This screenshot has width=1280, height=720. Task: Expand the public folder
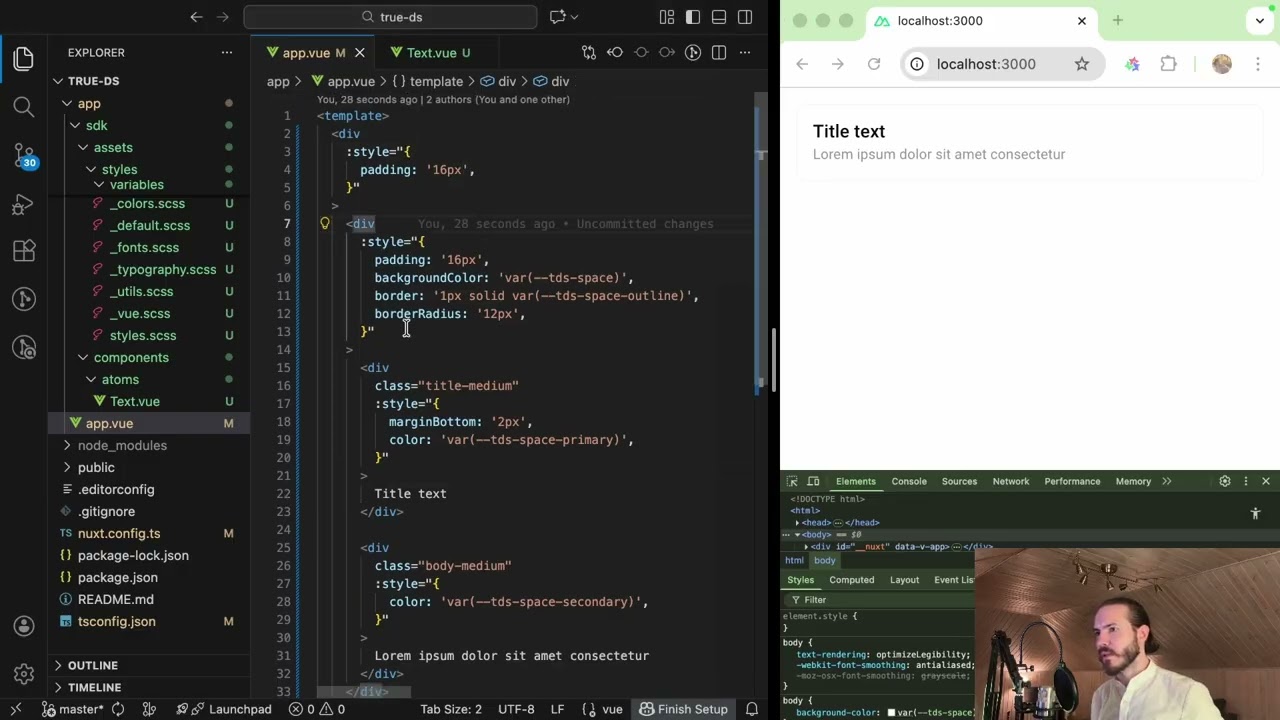(67, 467)
